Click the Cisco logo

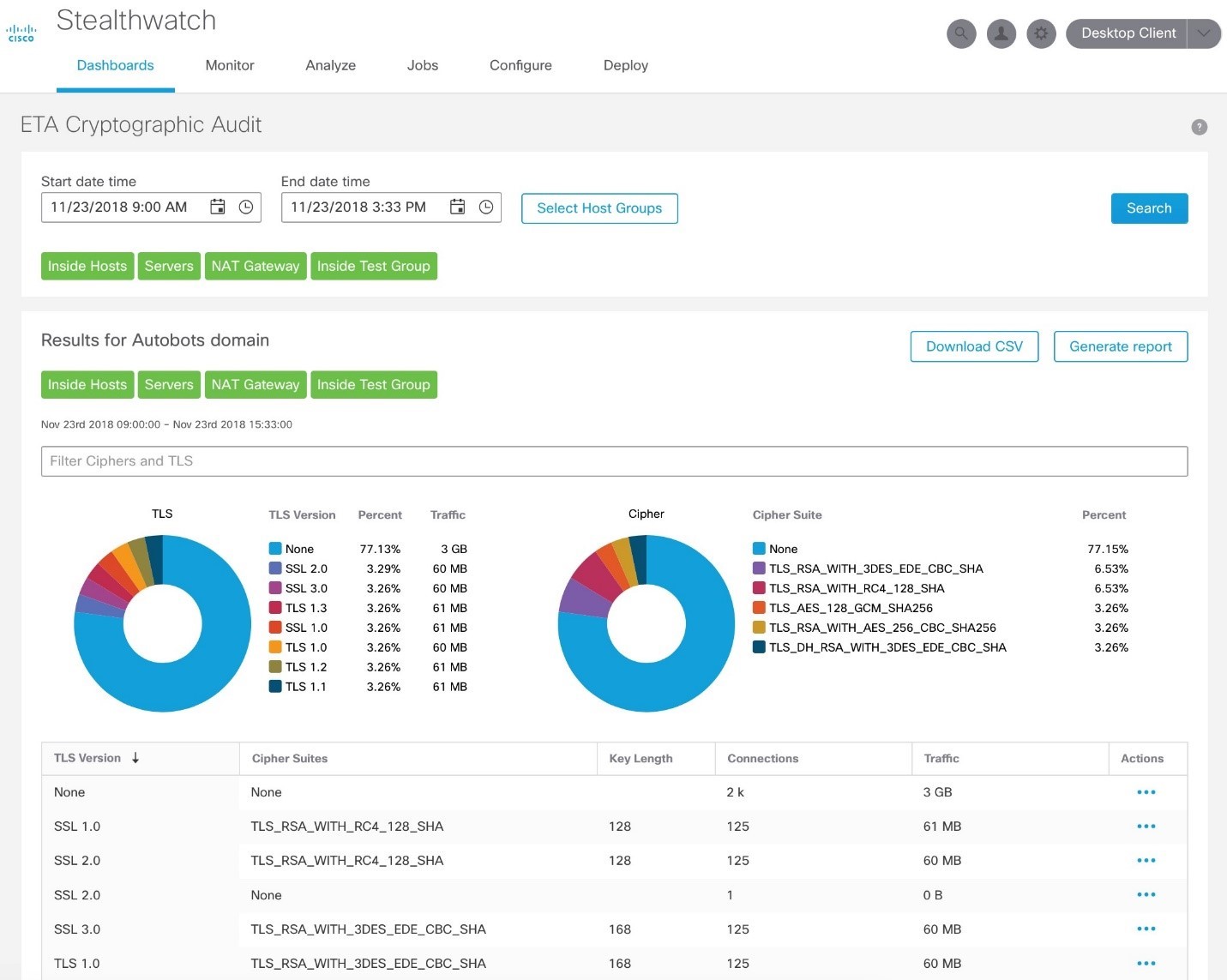pyautogui.click(x=21, y=33)
